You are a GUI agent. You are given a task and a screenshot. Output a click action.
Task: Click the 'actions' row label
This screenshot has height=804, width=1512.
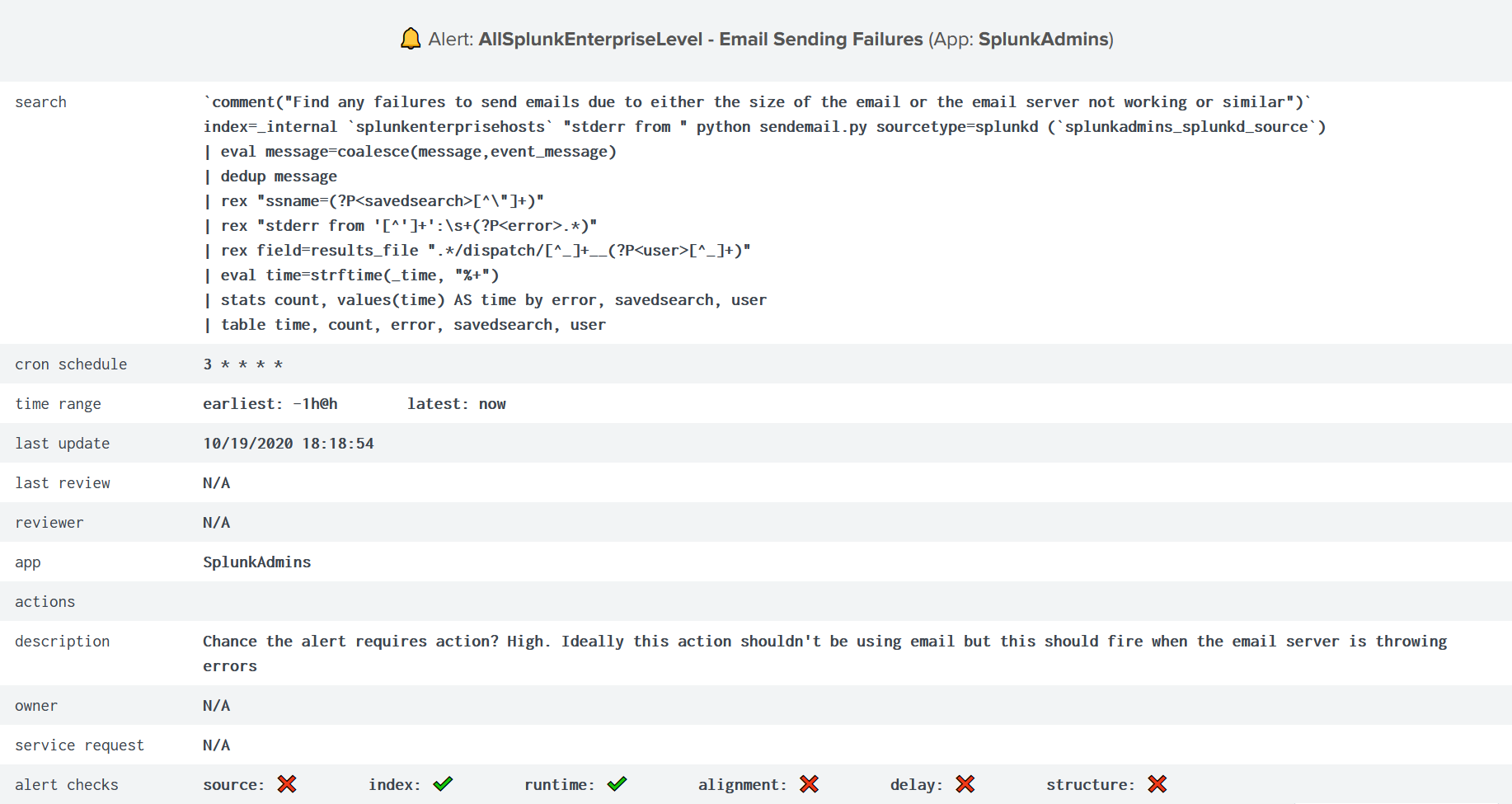coord(45,602)
